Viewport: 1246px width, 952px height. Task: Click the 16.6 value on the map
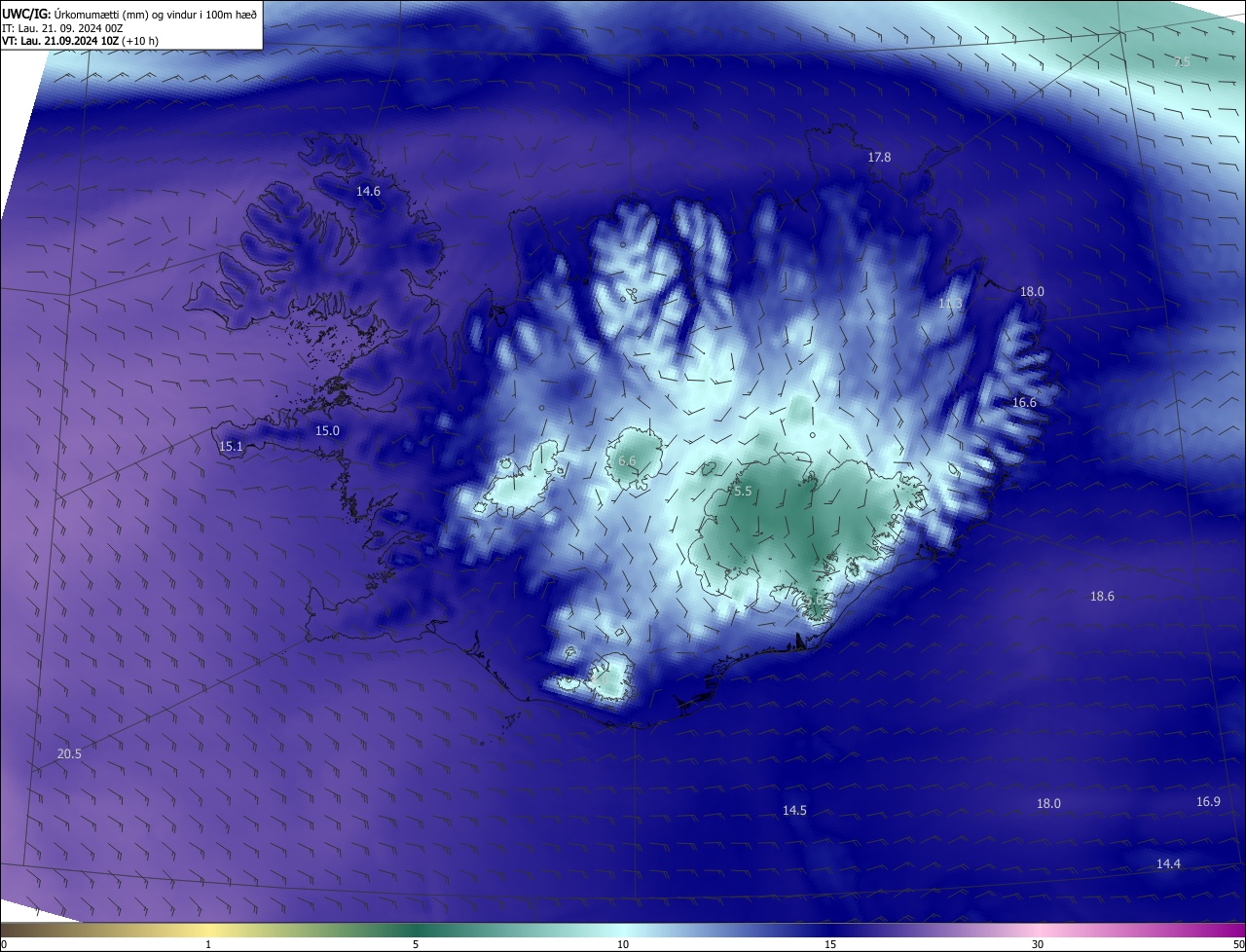(1024, 403)
